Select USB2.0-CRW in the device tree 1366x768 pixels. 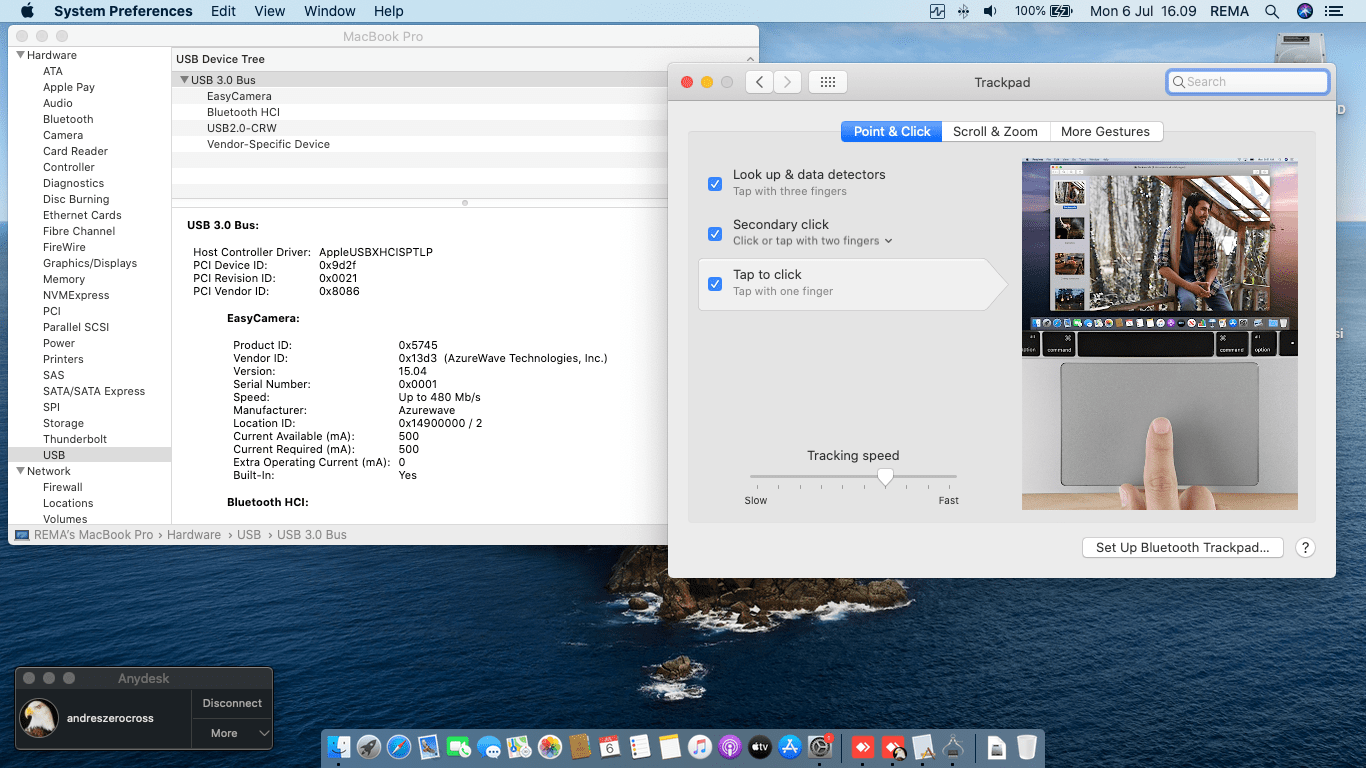click(242, 128)
